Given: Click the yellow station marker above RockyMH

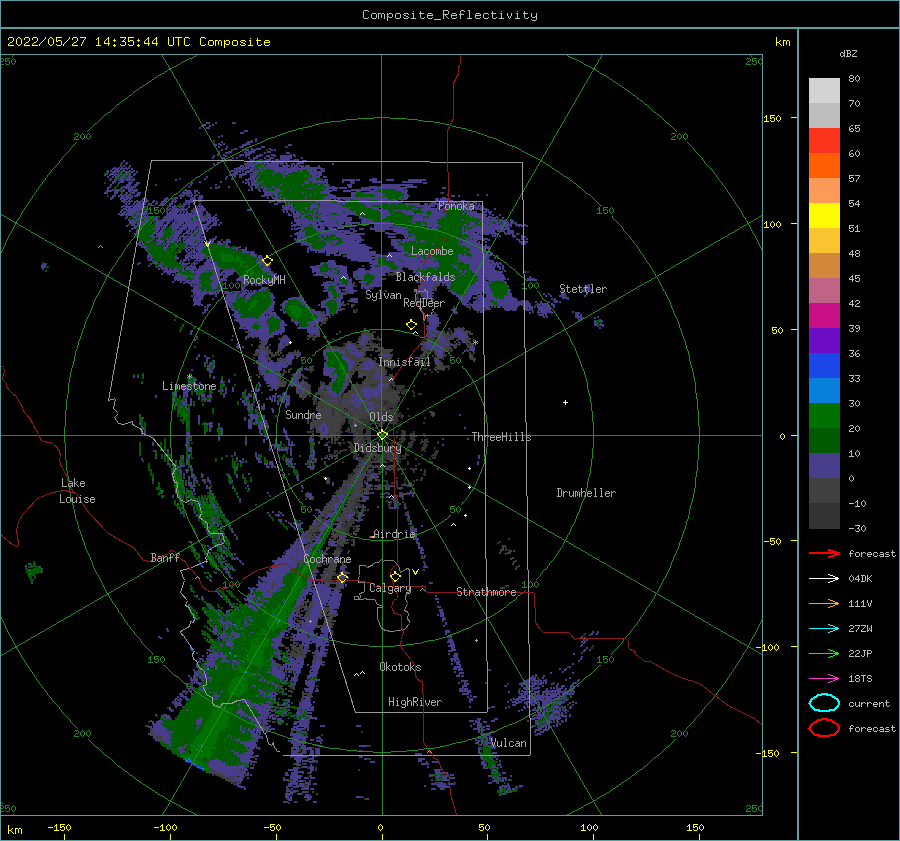Looking at the screenshot, I should click(267, 261).
